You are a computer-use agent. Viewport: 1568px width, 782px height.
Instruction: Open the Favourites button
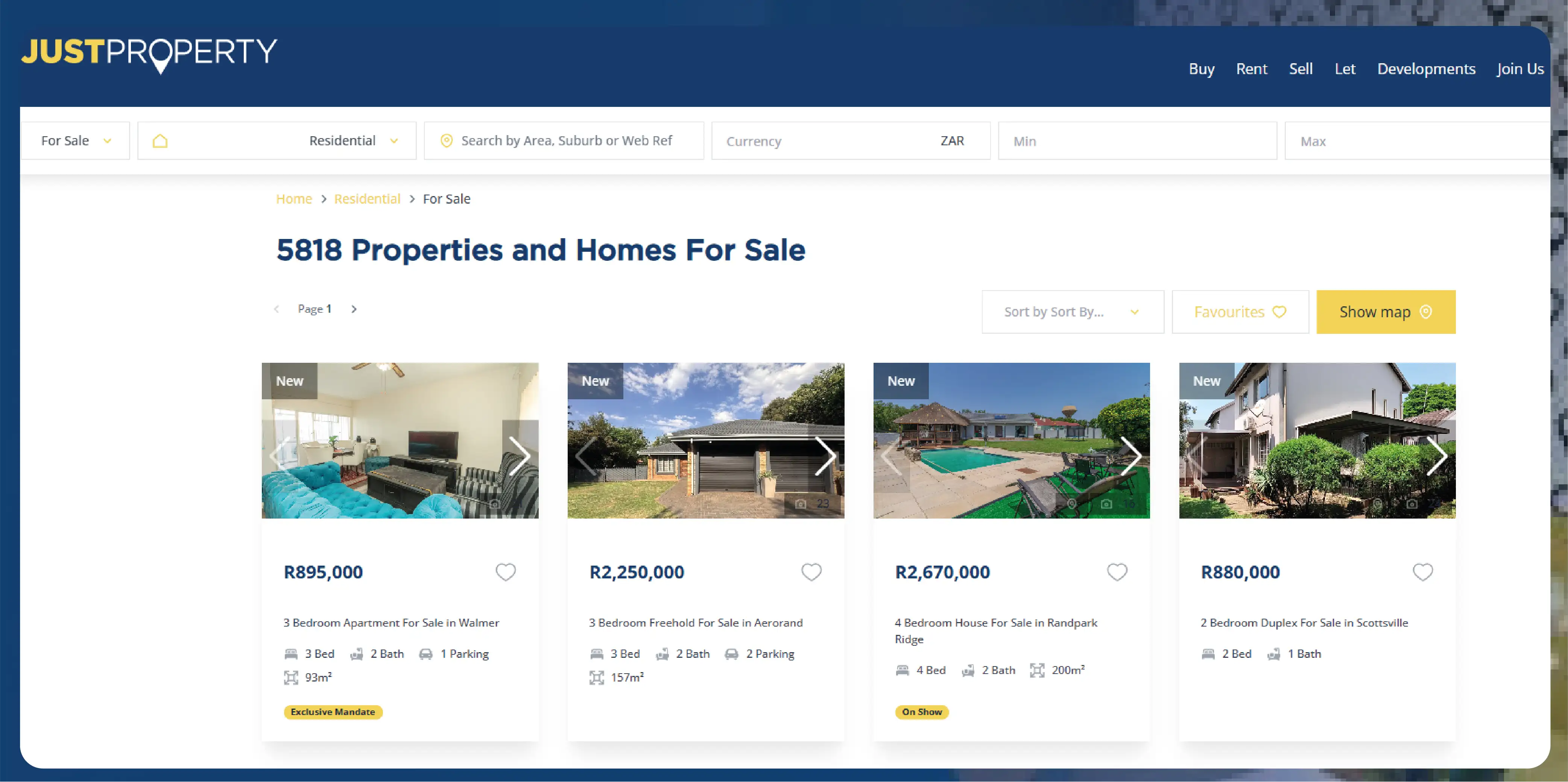pyautogui.click(x=1241, y=312)
